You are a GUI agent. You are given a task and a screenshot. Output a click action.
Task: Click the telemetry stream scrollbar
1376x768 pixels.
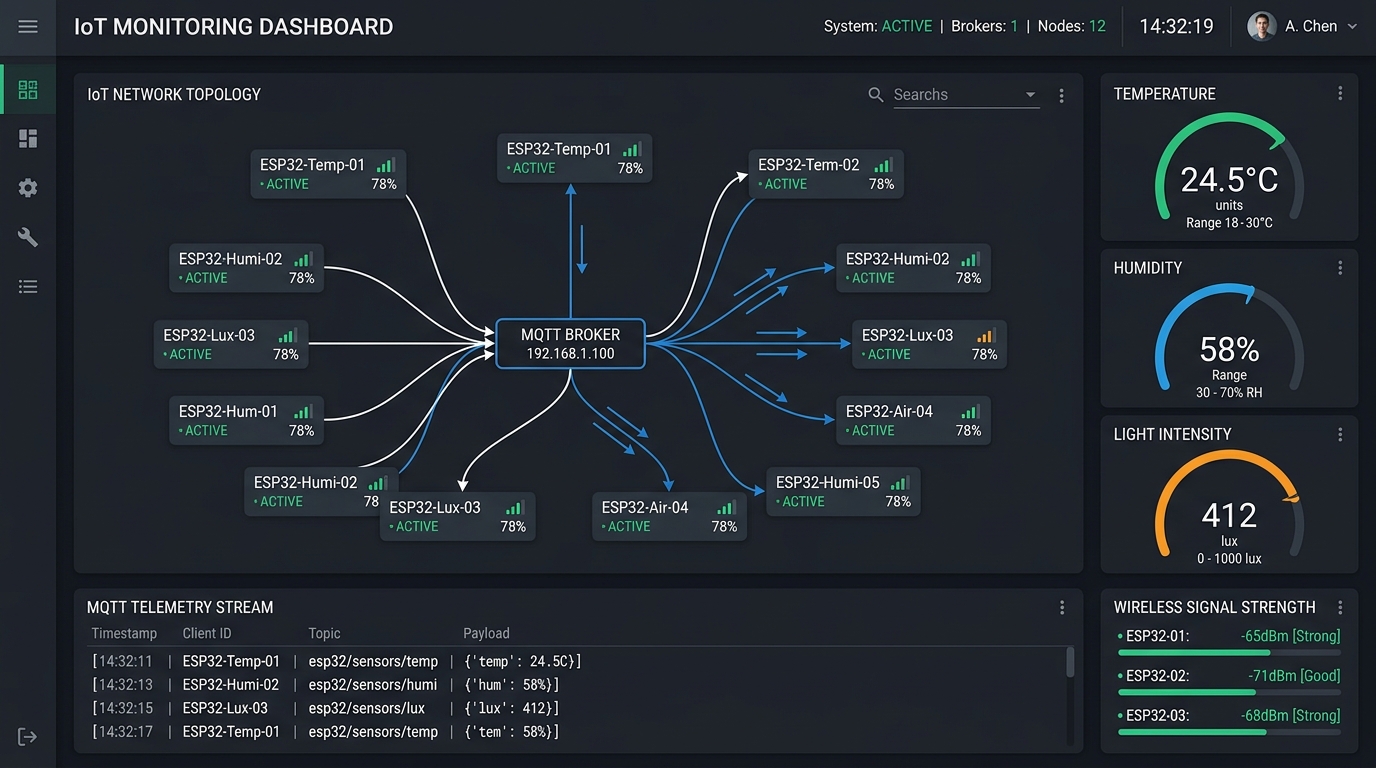click(x=1070, y=662)
